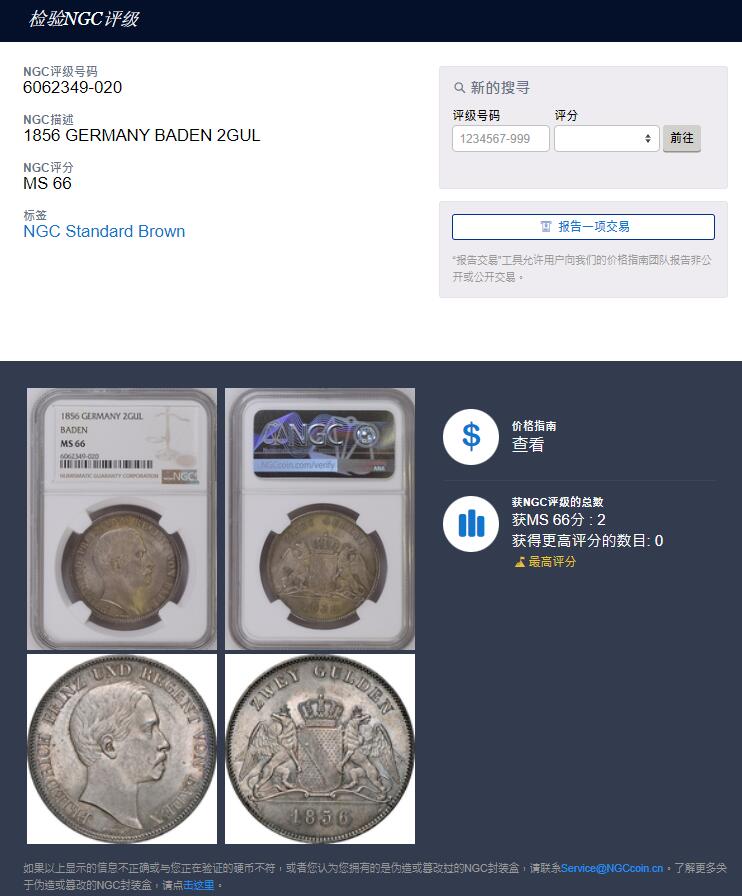Image resolution: width=742 pixels, height=896 pixels.
Task: Click the bar chart census icon
Action: (x=471, y=523)
